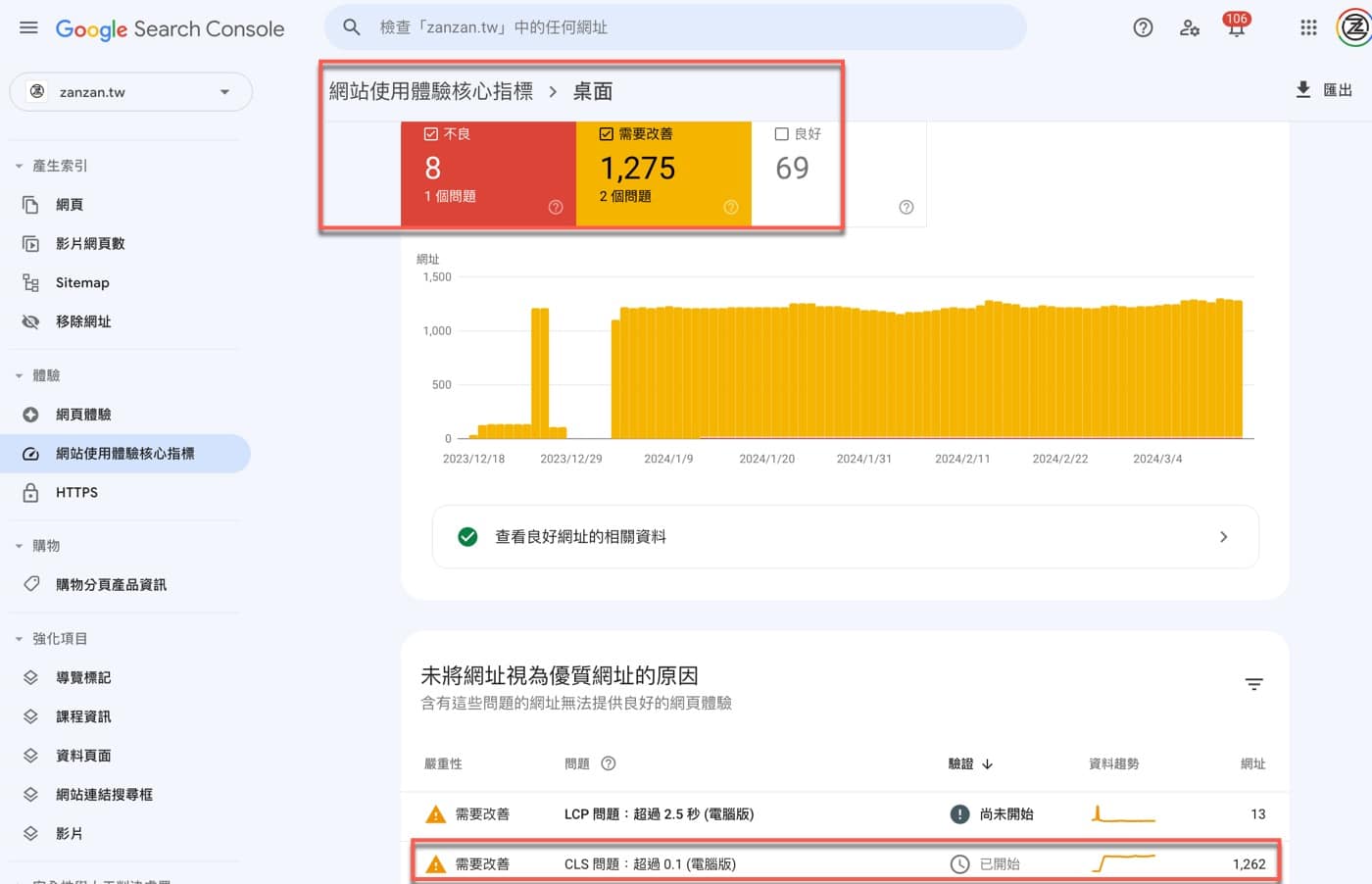1372x884 pixels.
Task: Open the hamburger main menu
Action: (x=28, y=27)
